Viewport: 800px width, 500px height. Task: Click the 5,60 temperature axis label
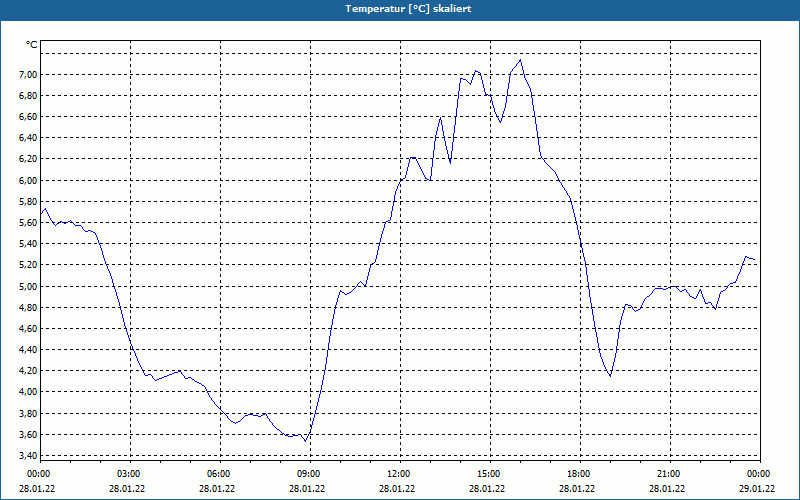point(28,223)
